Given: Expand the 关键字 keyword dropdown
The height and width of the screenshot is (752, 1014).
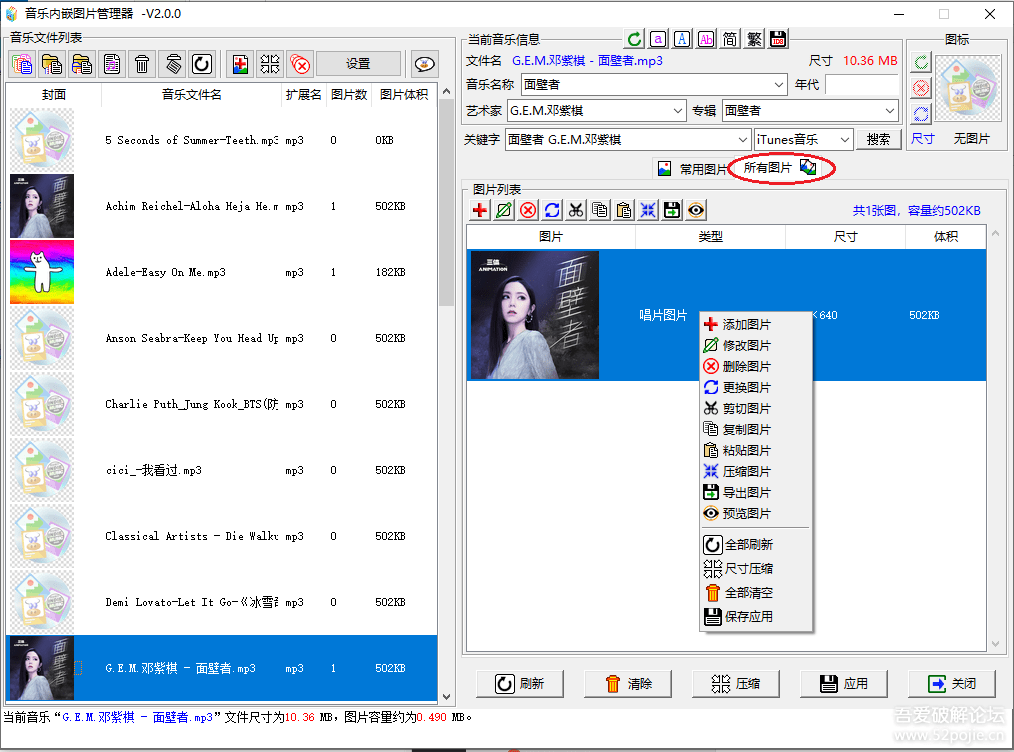Looking at the screenshot, I should [742, 140].
